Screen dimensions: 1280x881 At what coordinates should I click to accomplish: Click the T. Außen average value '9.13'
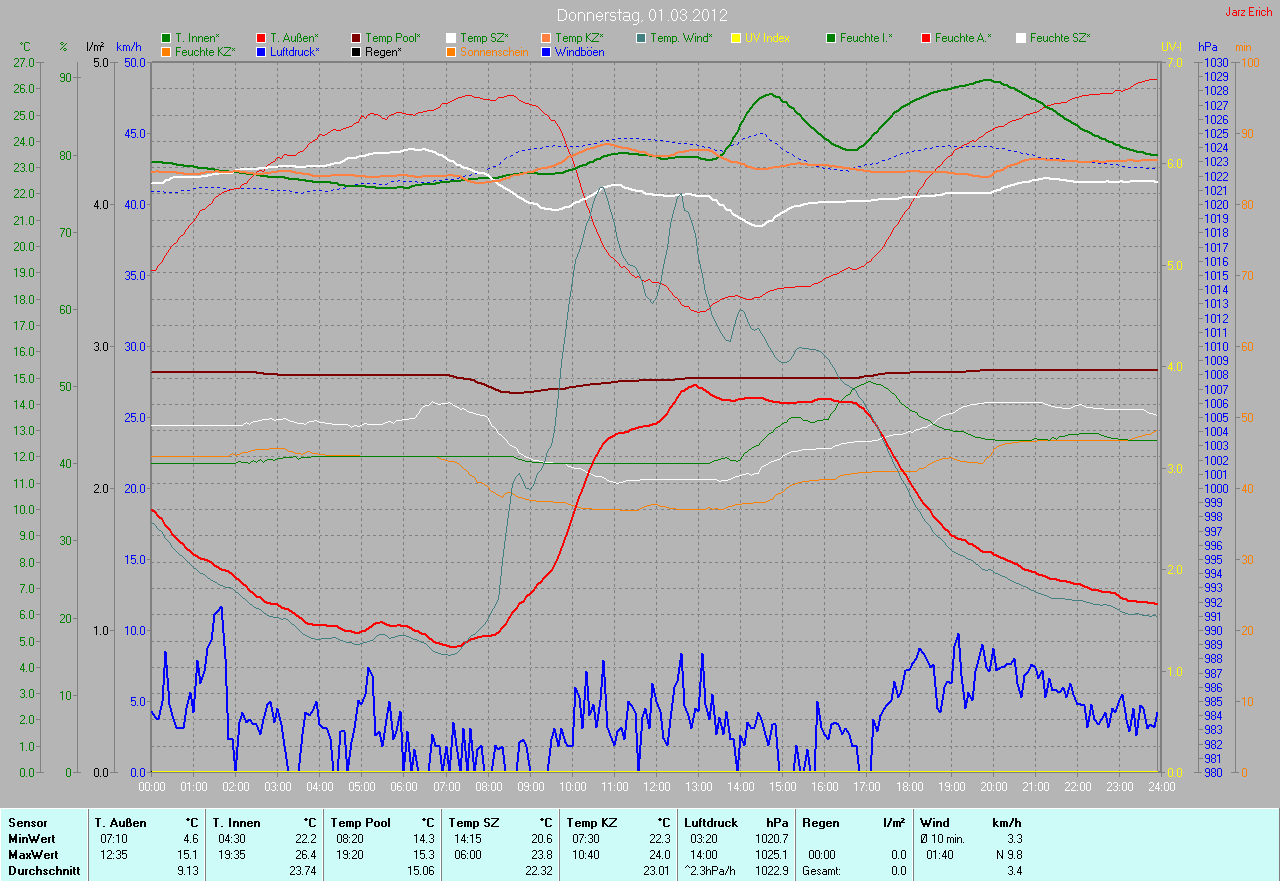187,871
